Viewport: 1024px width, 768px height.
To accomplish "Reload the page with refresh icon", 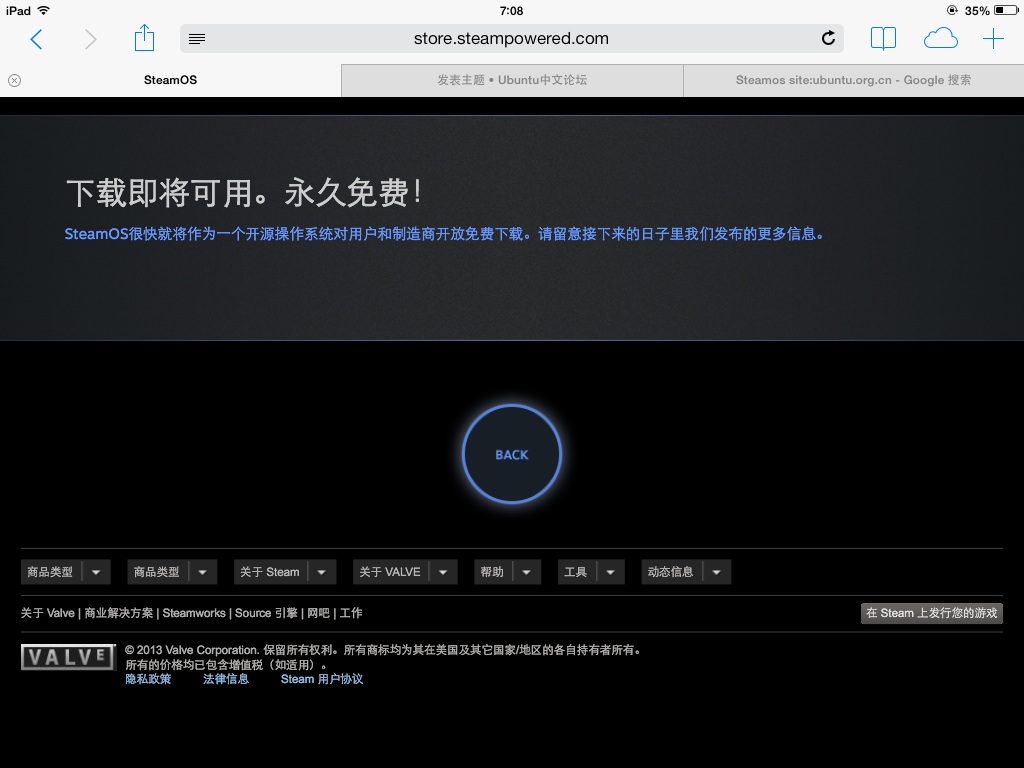I will point(828,39).
